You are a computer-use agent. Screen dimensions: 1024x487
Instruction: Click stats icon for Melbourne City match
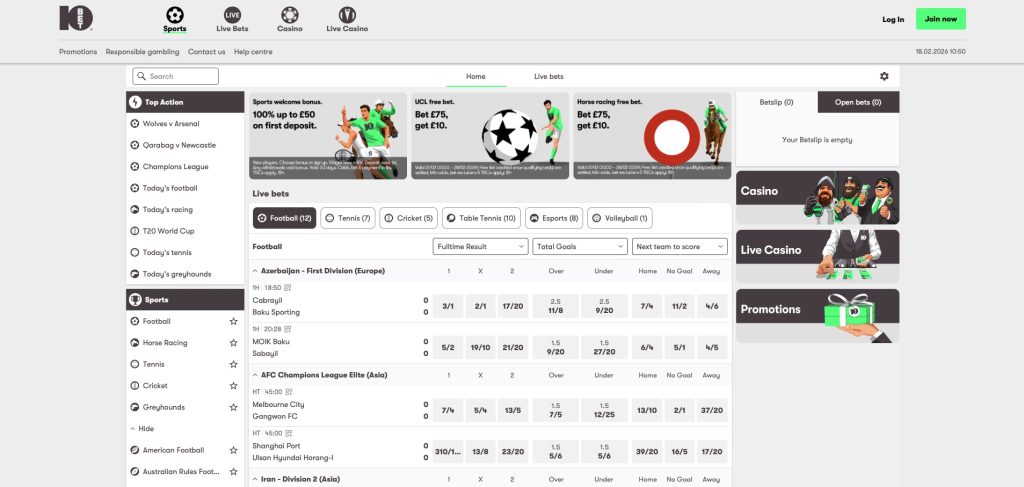(x=288, y=392)
